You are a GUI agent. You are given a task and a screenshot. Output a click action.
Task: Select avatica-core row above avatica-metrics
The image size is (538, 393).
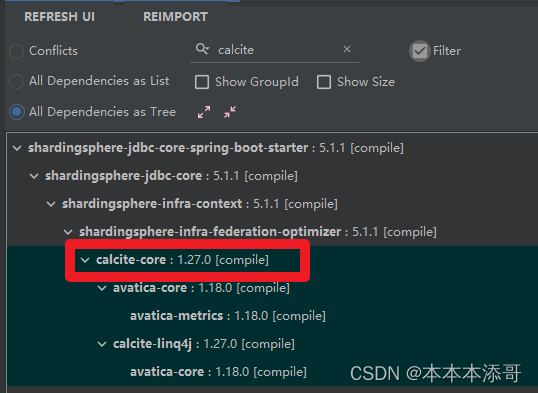click(201, 288)
